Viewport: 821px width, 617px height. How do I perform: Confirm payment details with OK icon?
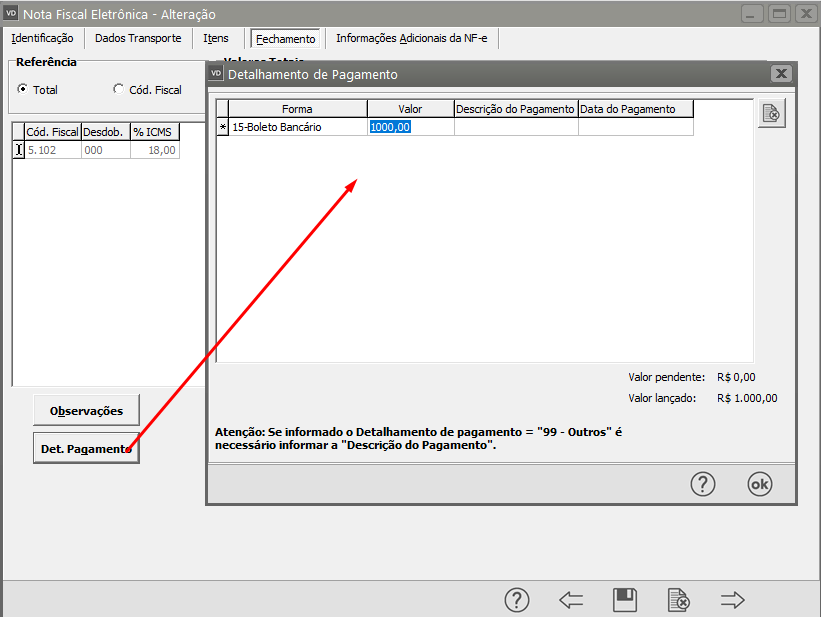760,483
